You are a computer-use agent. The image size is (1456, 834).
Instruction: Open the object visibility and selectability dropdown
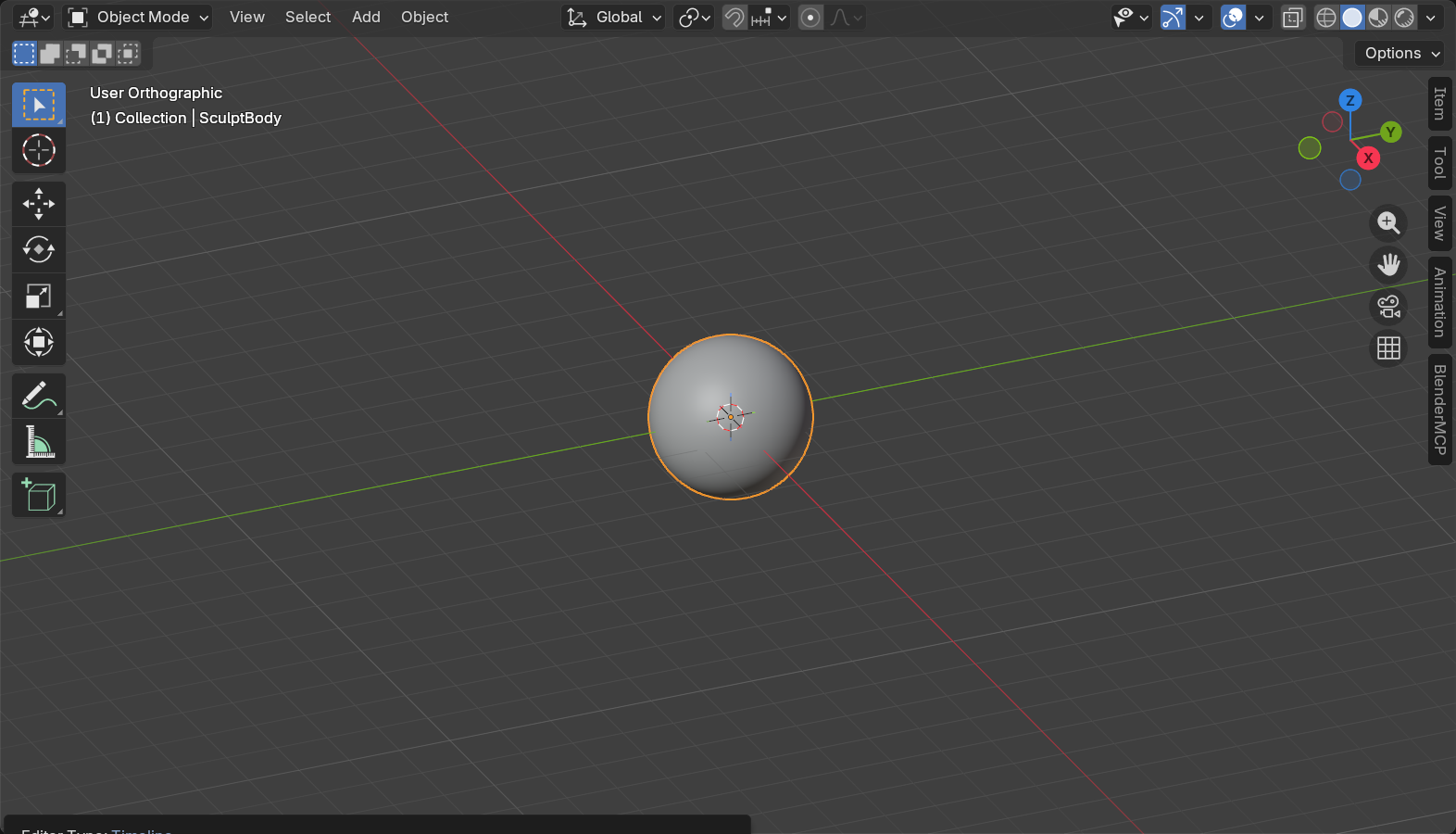[1131, 18]
